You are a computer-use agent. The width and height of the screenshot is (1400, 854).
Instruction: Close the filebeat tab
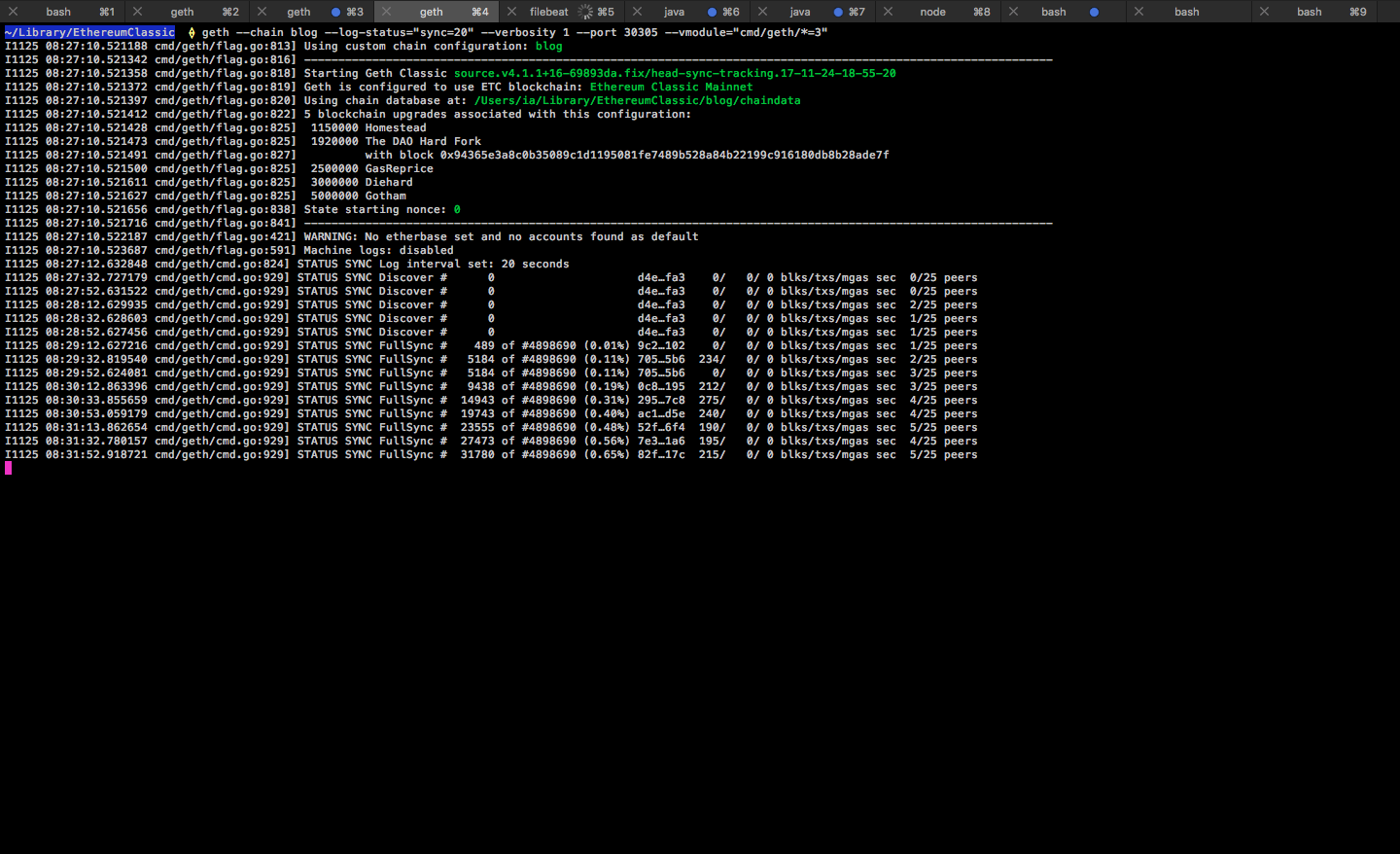[512, 12]
